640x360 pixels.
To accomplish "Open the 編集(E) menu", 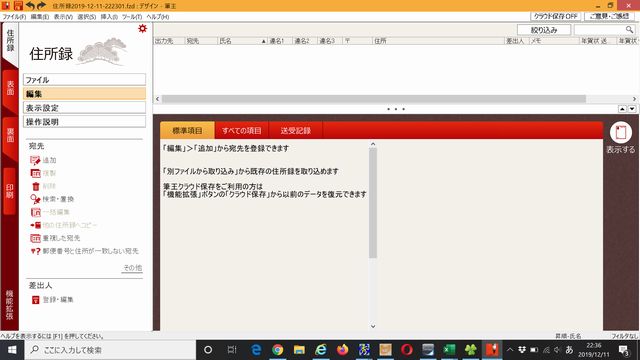I will tap(40, 17).
